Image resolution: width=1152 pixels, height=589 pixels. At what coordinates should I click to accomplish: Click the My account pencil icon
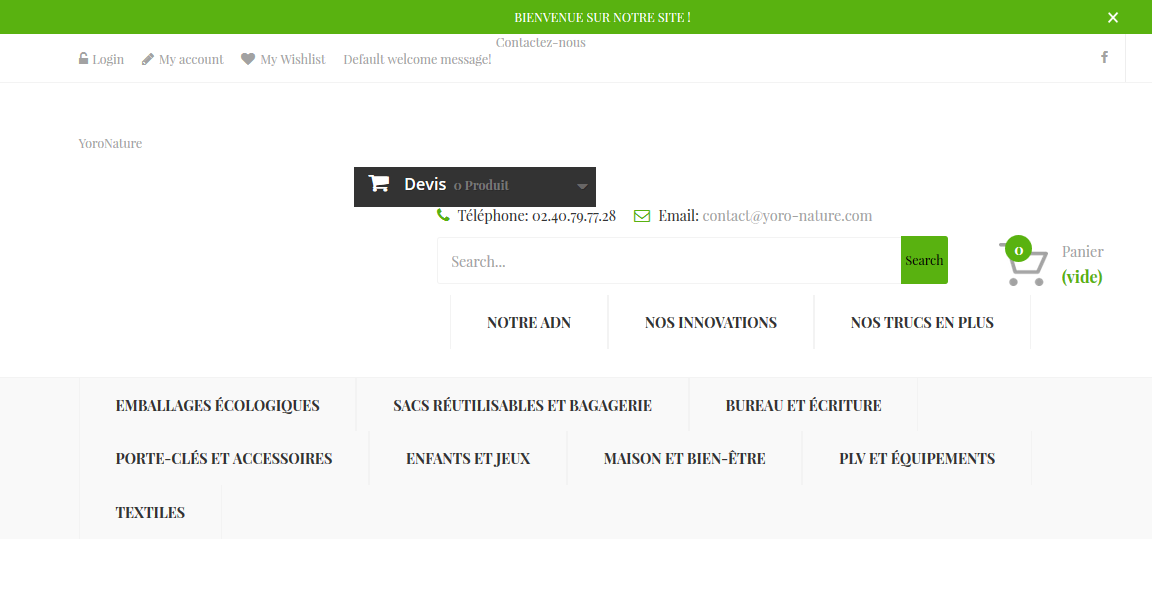point(148,59)
